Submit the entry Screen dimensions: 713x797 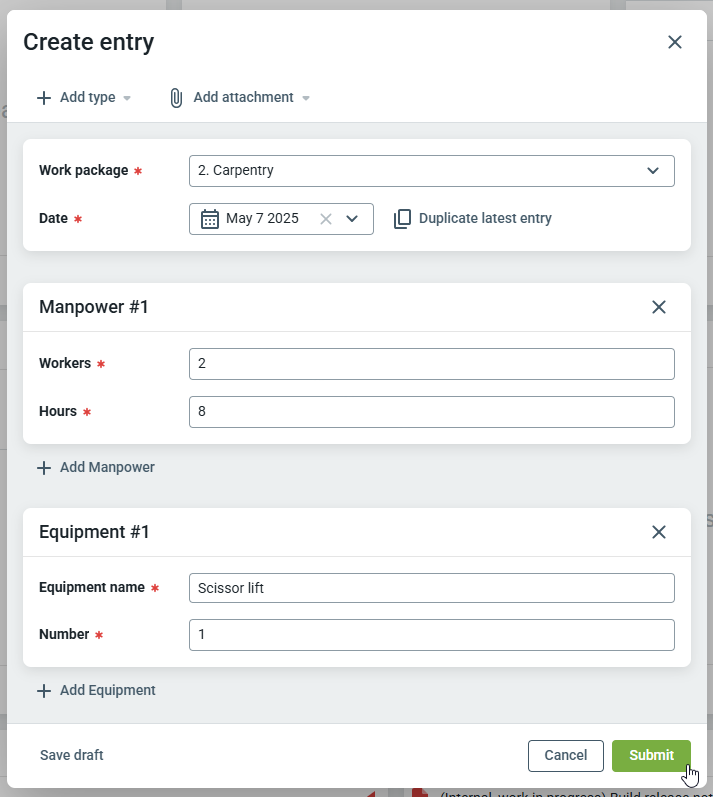click(x=651, y=756)
